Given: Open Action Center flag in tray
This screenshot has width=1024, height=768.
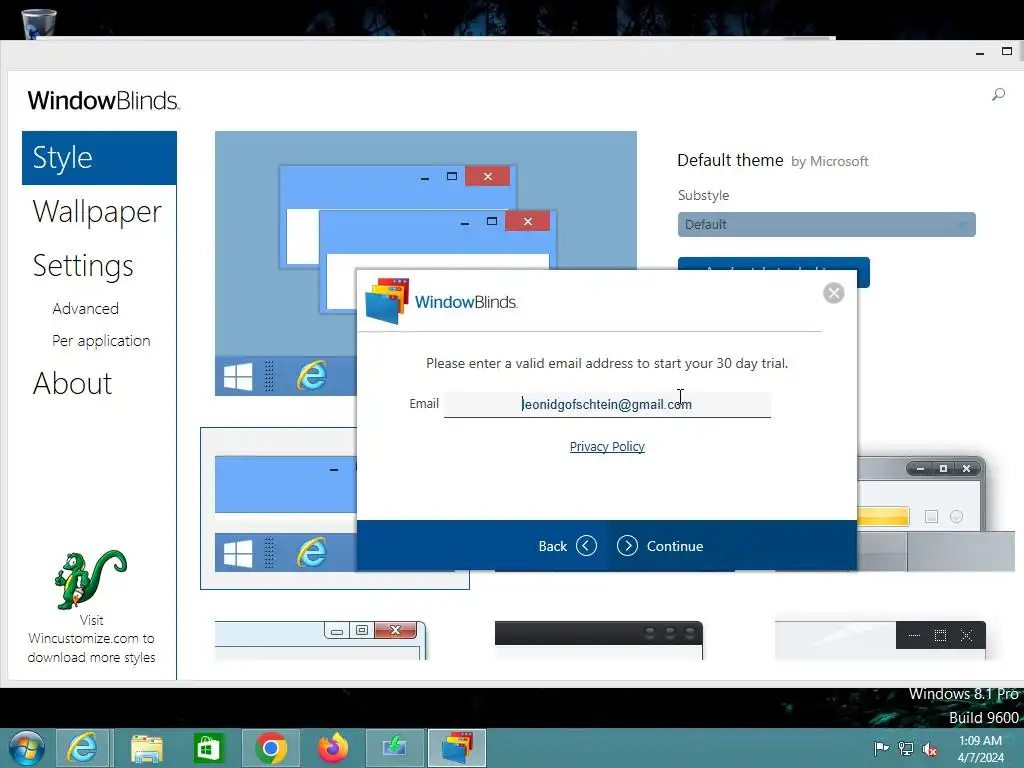Looking at the screenshot, I should [881, 748].
